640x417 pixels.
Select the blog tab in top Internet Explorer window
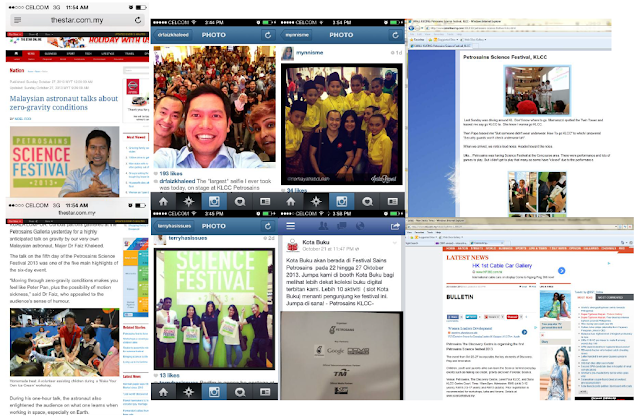(439, 46)
